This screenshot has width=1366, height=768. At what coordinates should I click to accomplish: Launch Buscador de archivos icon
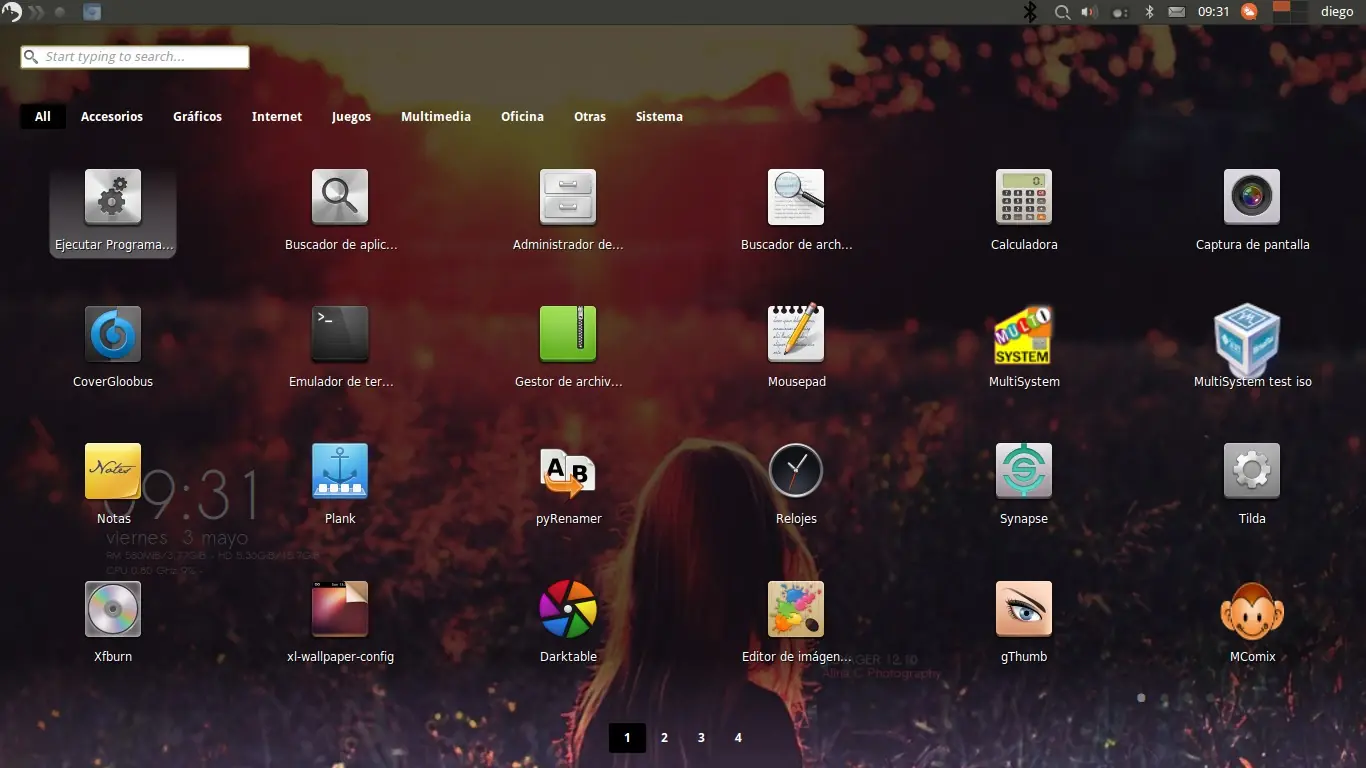796,197
